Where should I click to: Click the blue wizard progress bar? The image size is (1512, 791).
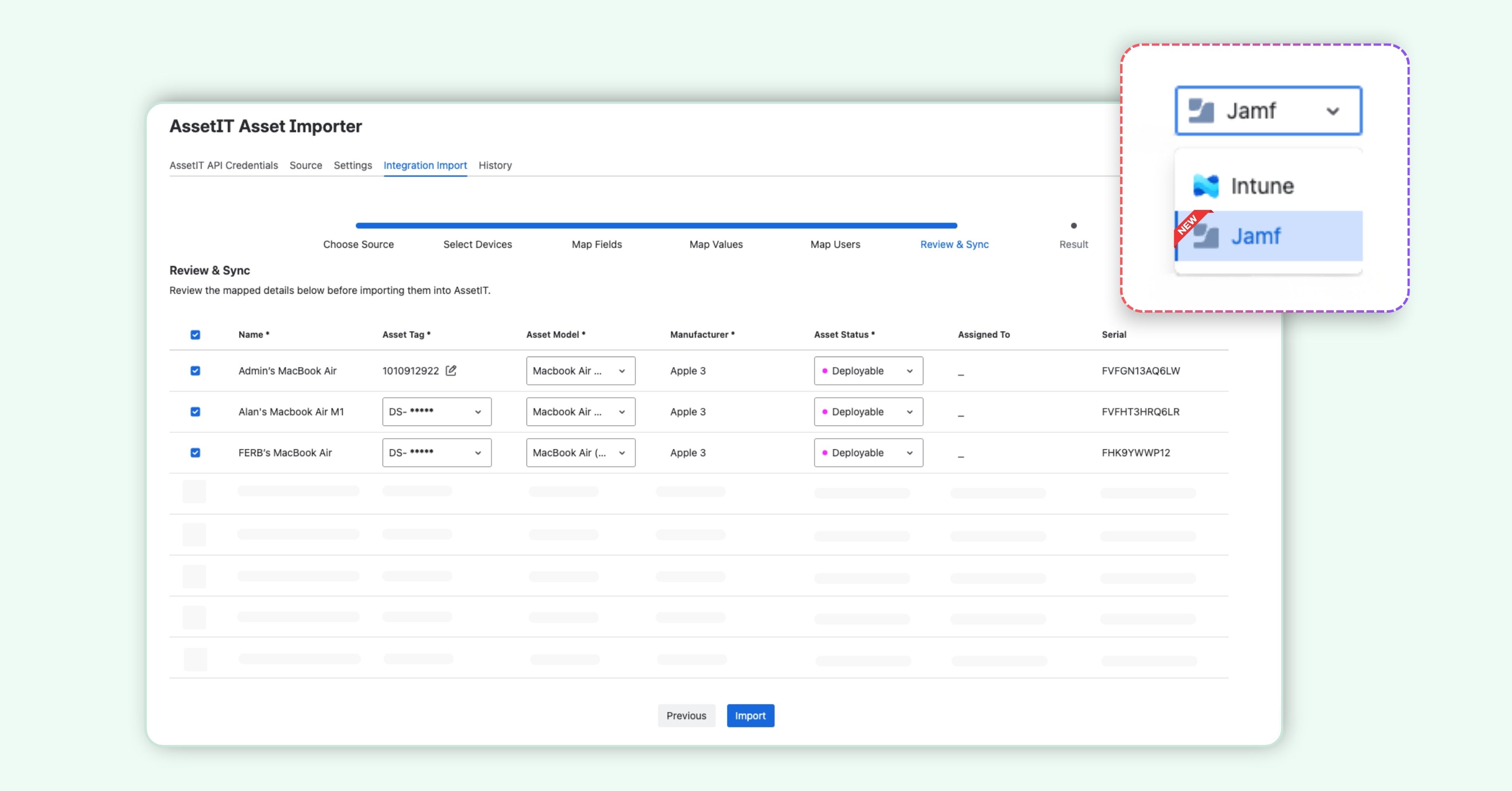656,225
